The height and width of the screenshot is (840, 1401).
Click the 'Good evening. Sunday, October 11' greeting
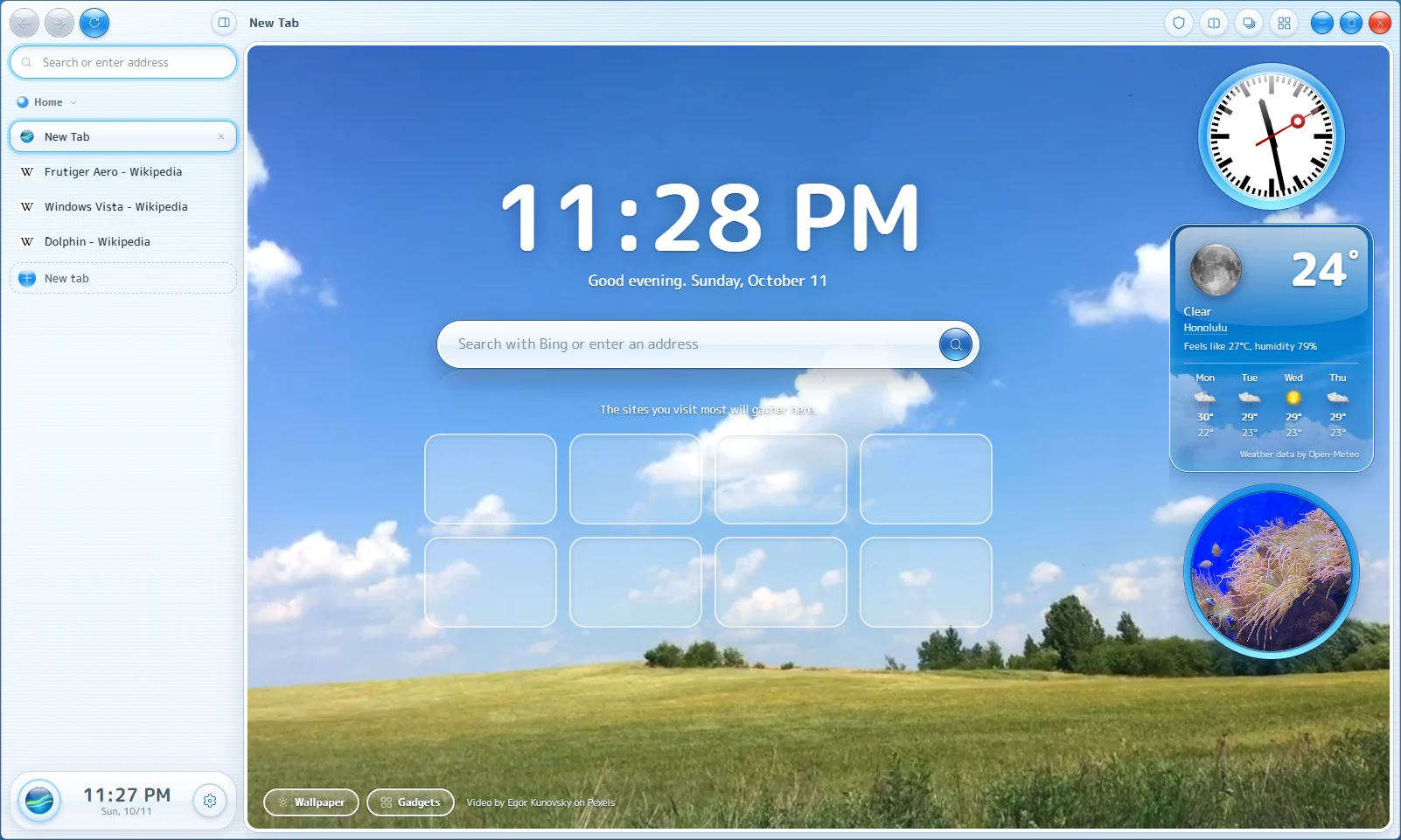[x=707, y=281]
